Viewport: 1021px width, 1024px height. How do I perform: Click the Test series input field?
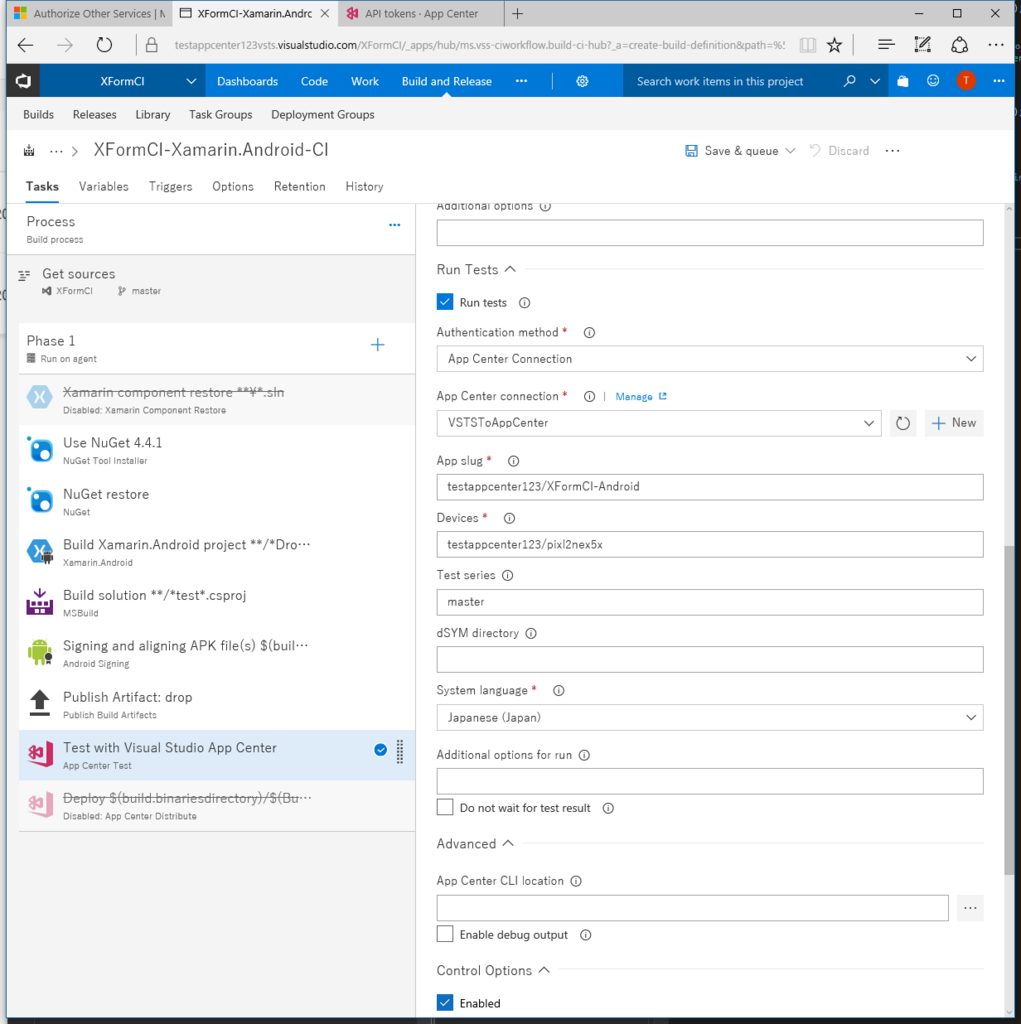coord(709,602)
